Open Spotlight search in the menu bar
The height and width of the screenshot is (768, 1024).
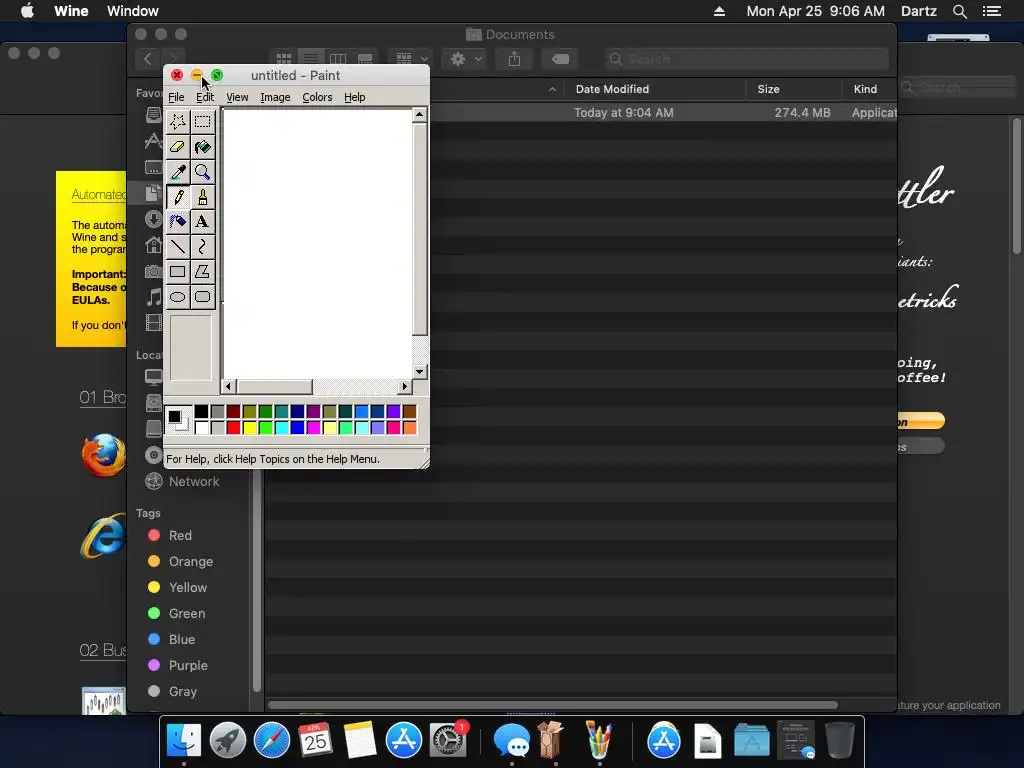tap(959, 11)
